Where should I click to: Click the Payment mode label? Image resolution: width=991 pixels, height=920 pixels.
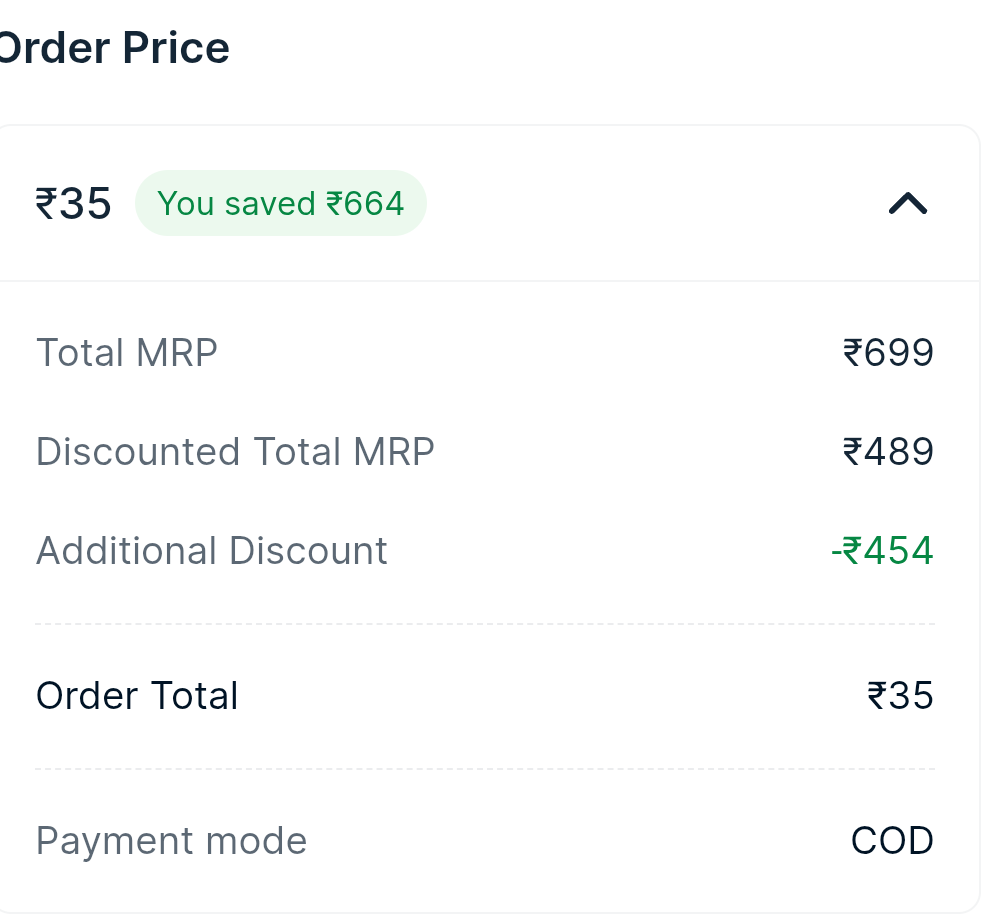pos(171,841)
